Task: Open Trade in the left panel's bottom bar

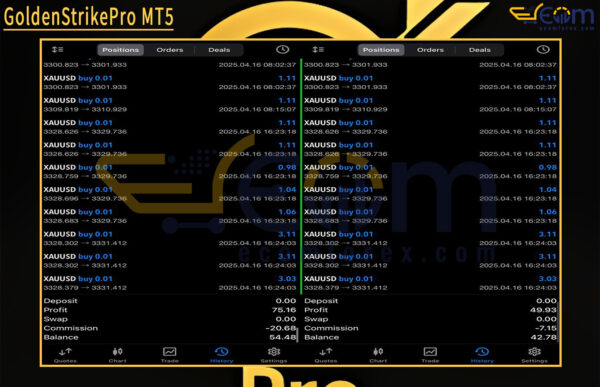Action: point(170,355)
